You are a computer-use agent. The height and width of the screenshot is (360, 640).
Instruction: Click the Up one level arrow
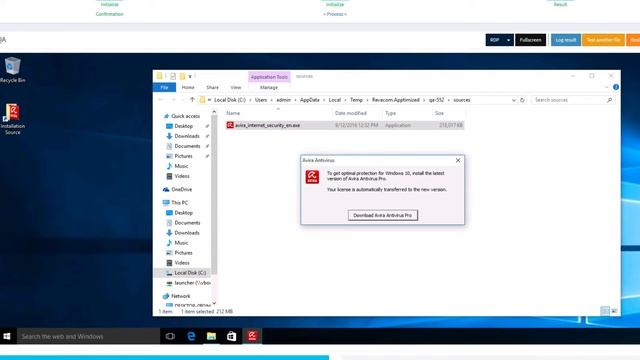pyautogui.click(x=192, y=100)
